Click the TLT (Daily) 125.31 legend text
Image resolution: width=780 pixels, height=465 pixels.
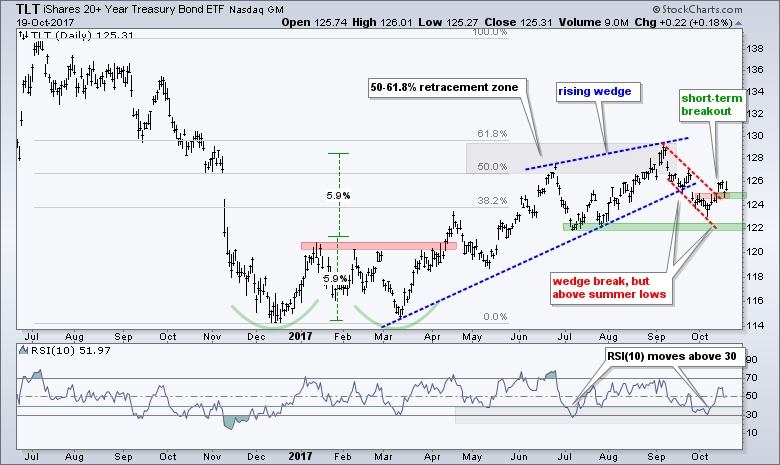click(x=82, y=35)
